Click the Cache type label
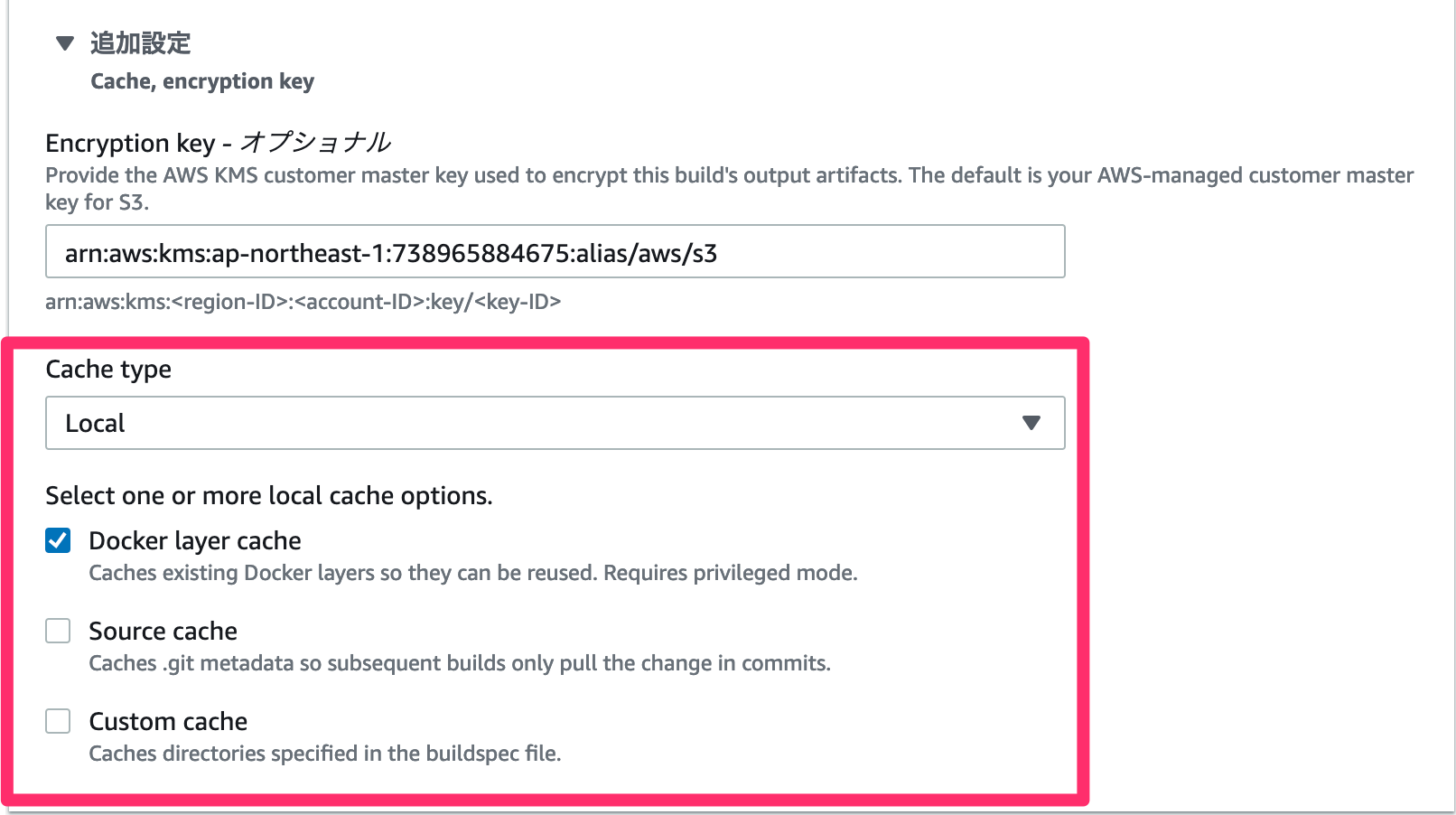The image size is (1456, 815). click(x=107, y=369)
